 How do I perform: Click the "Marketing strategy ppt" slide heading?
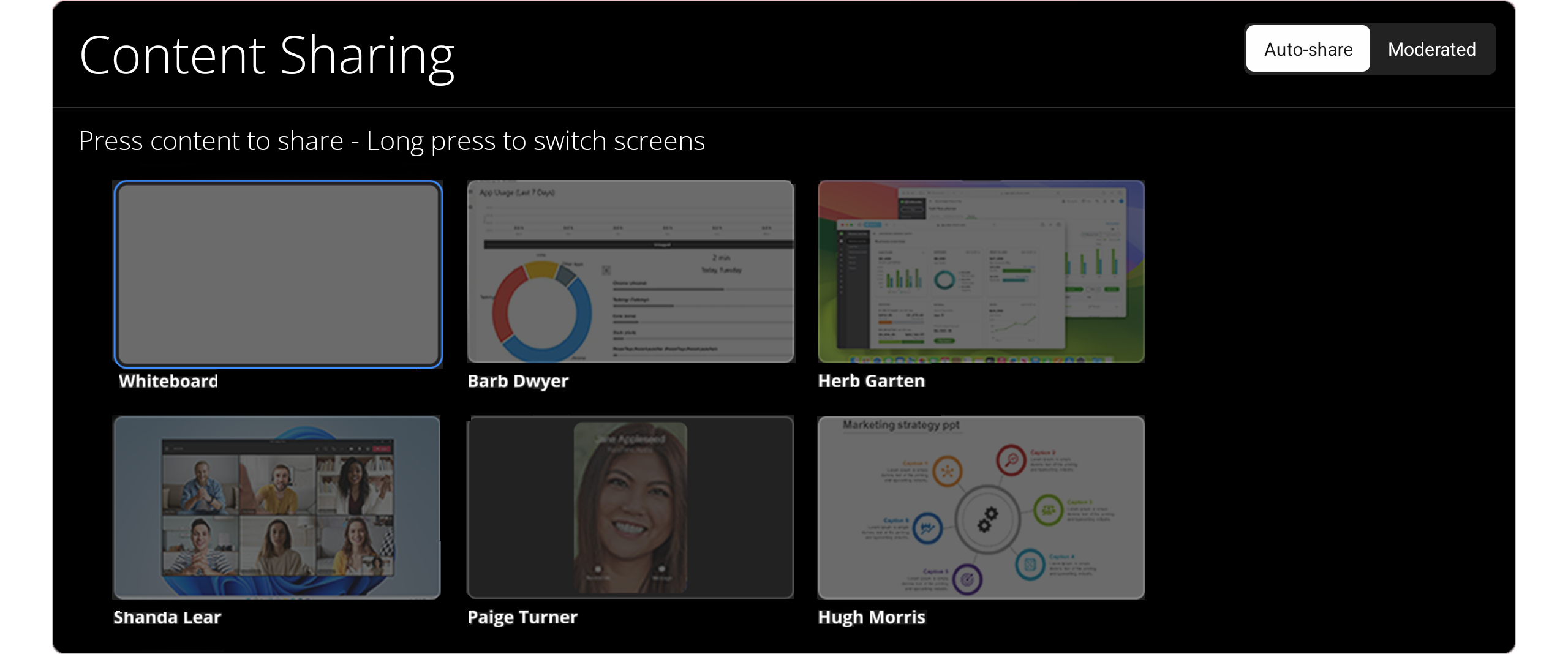900,425
